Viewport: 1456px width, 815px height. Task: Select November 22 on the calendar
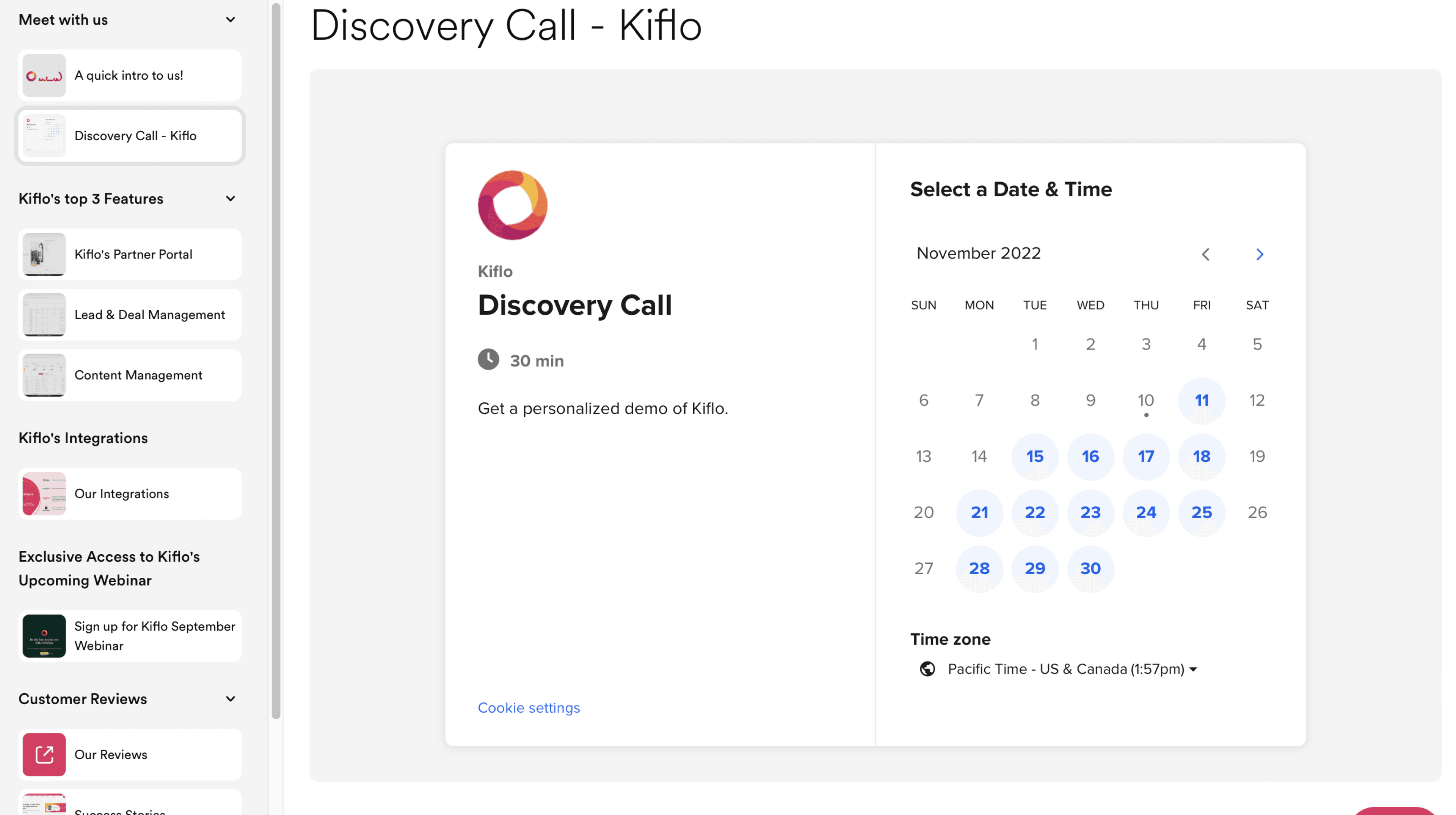1035,513
